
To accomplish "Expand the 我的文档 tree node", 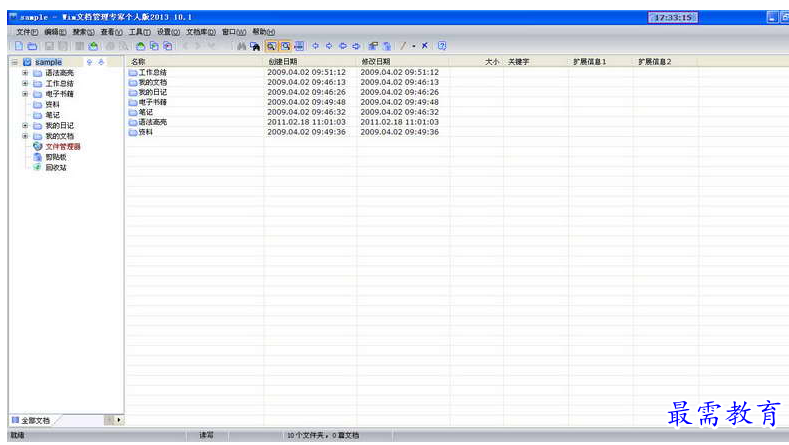I will [25, 136].
